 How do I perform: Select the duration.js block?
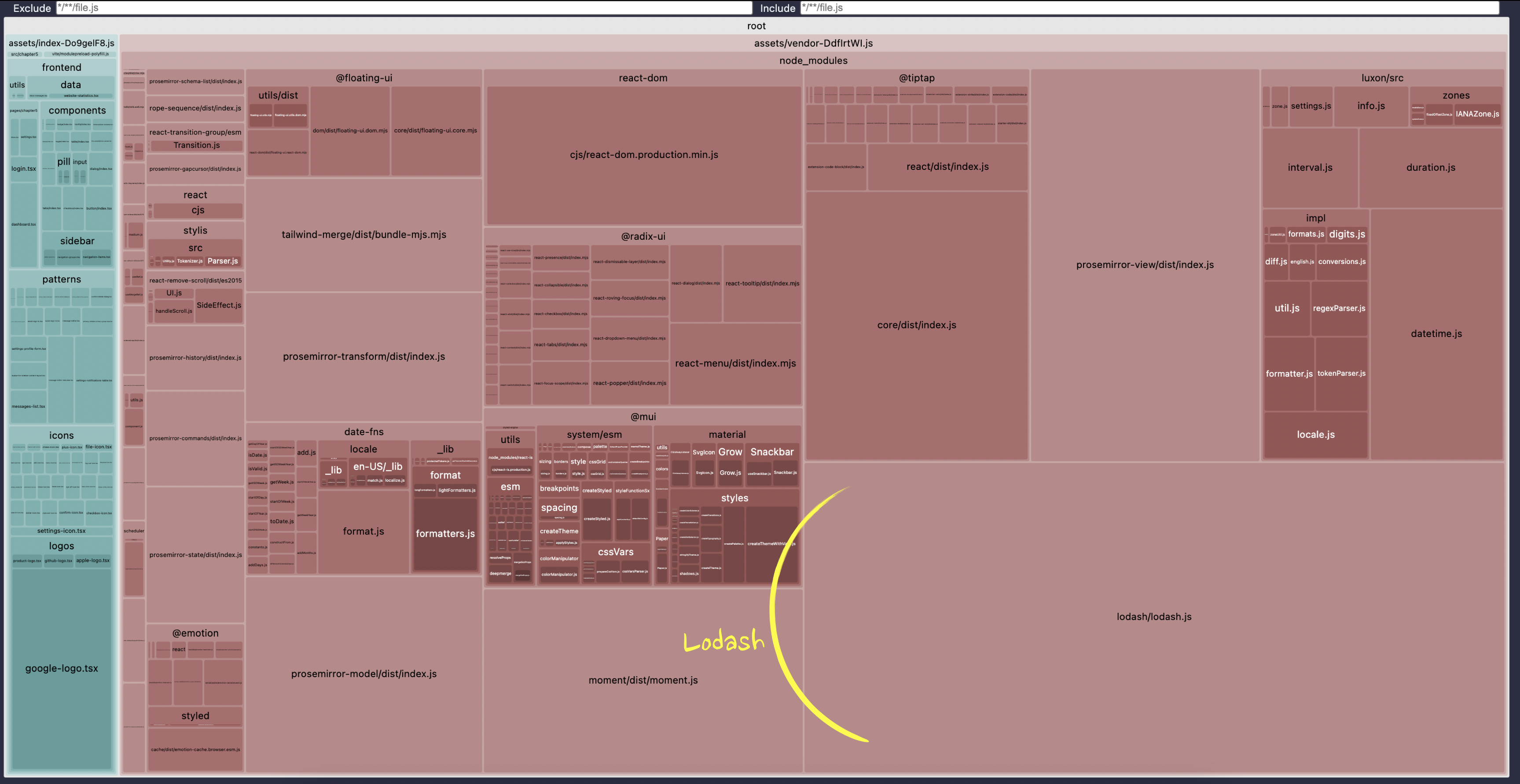pyautogui.click(x=1430, y=168)
